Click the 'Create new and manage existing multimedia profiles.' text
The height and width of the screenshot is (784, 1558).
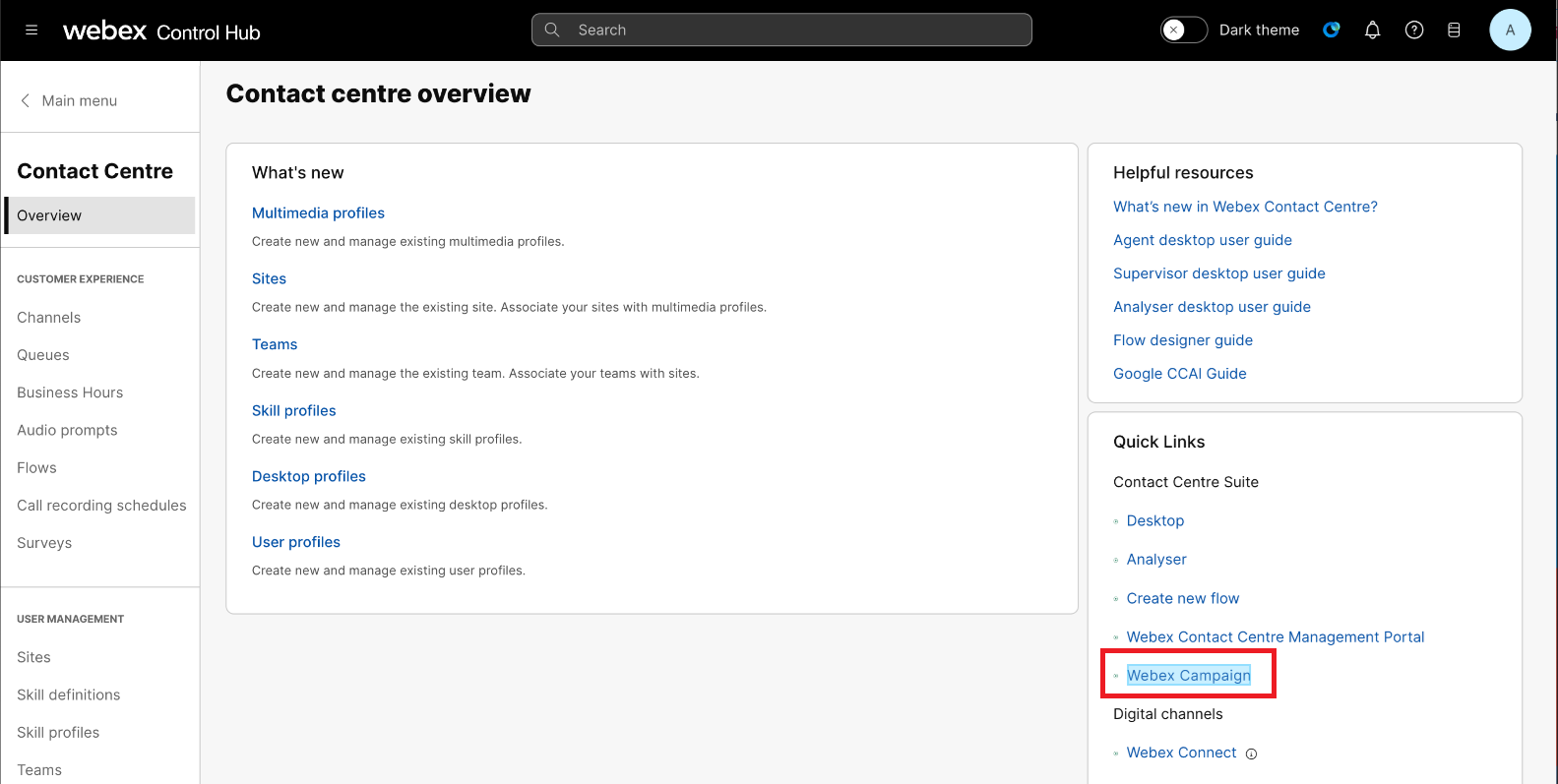click(408, 242)
